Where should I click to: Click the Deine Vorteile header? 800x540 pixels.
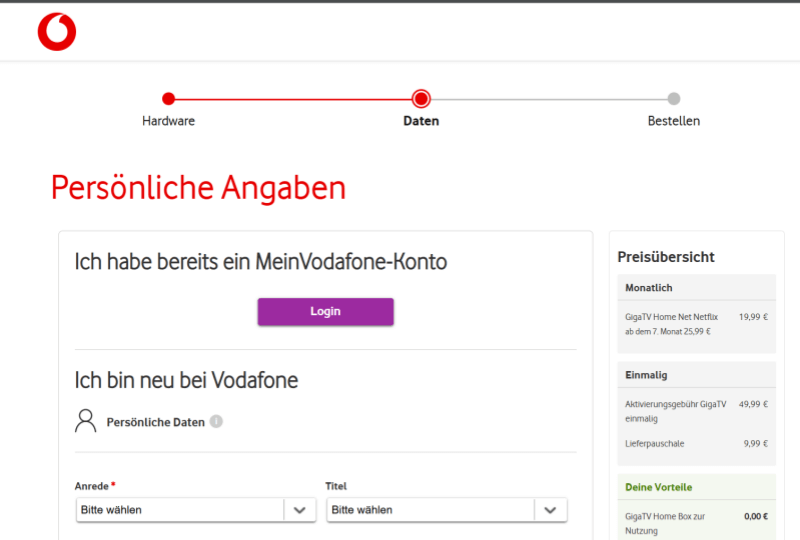[696, 487]
